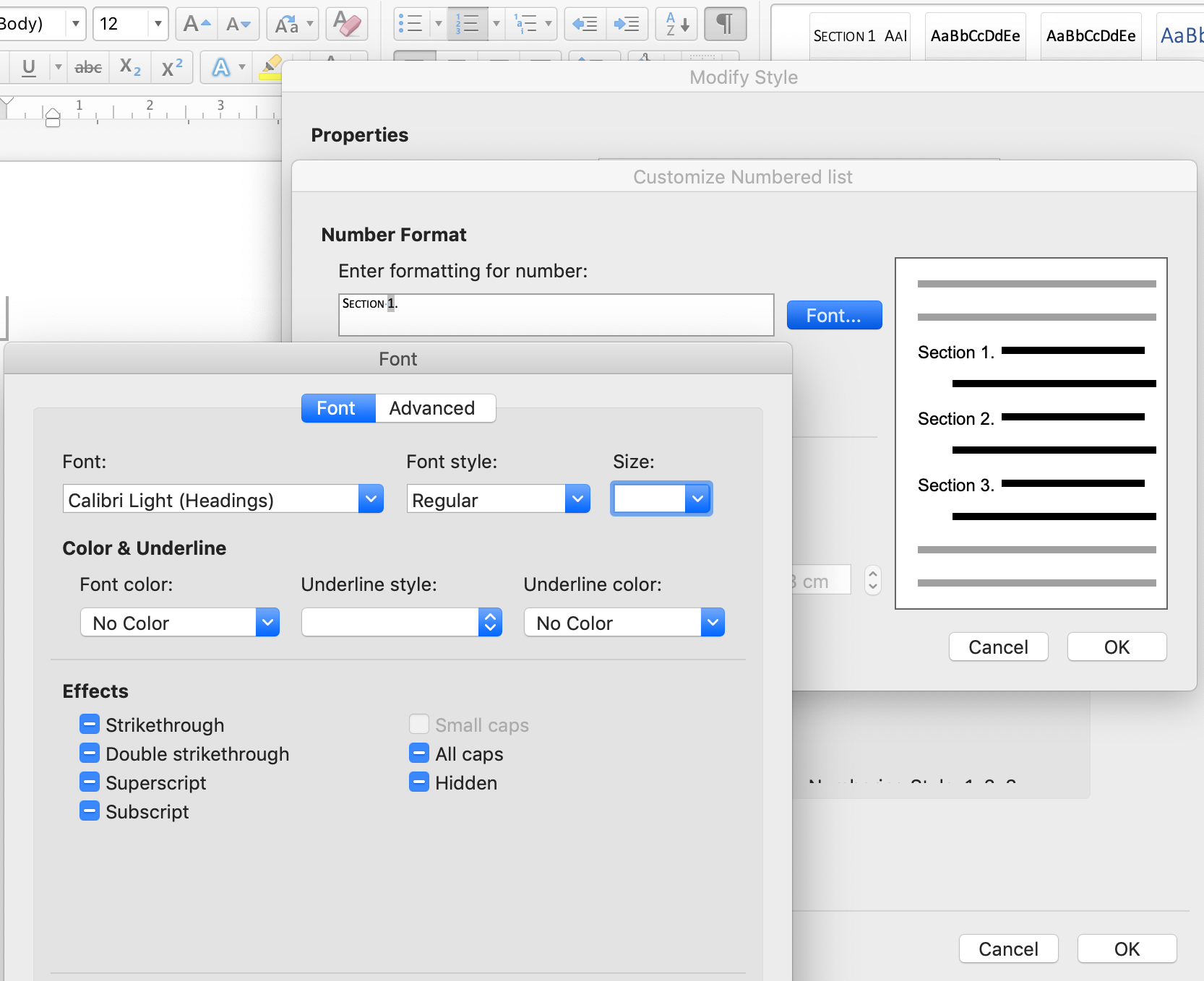Image resolution: width=1204 pixels, height=981 pixels.
Task: Click the subscript X2 icon
Action: tap(130, 68)
